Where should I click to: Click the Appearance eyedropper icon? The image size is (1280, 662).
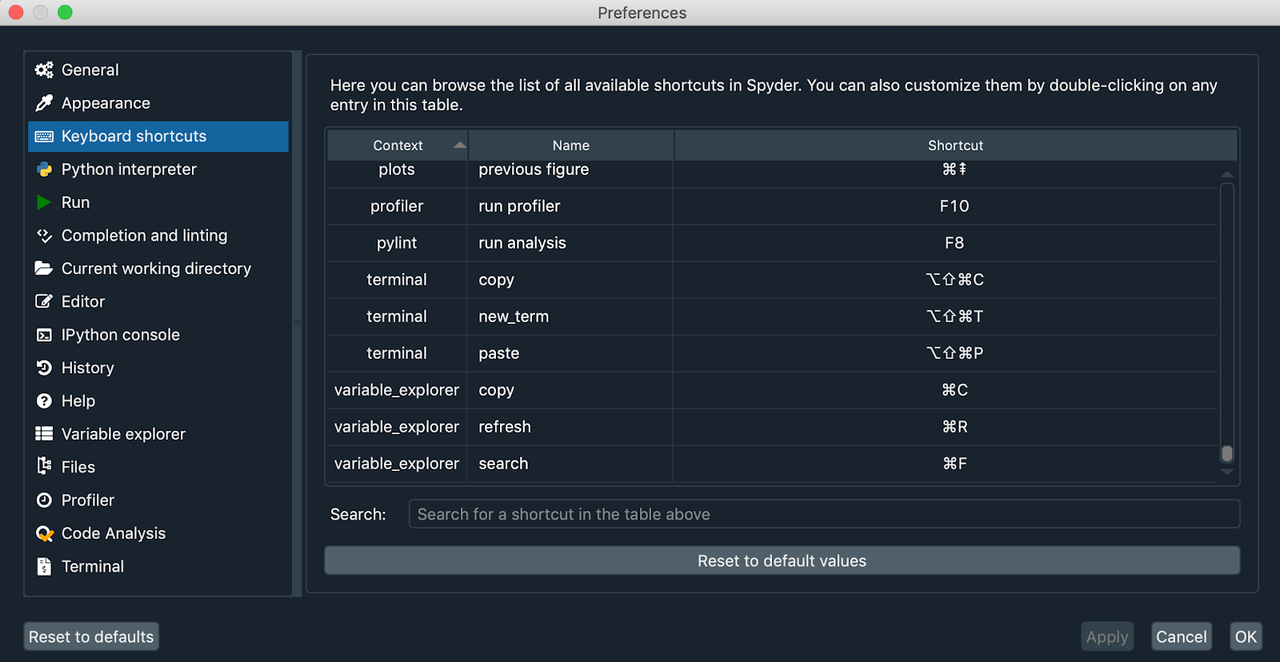pyautogui.click(x=44, y=103)
